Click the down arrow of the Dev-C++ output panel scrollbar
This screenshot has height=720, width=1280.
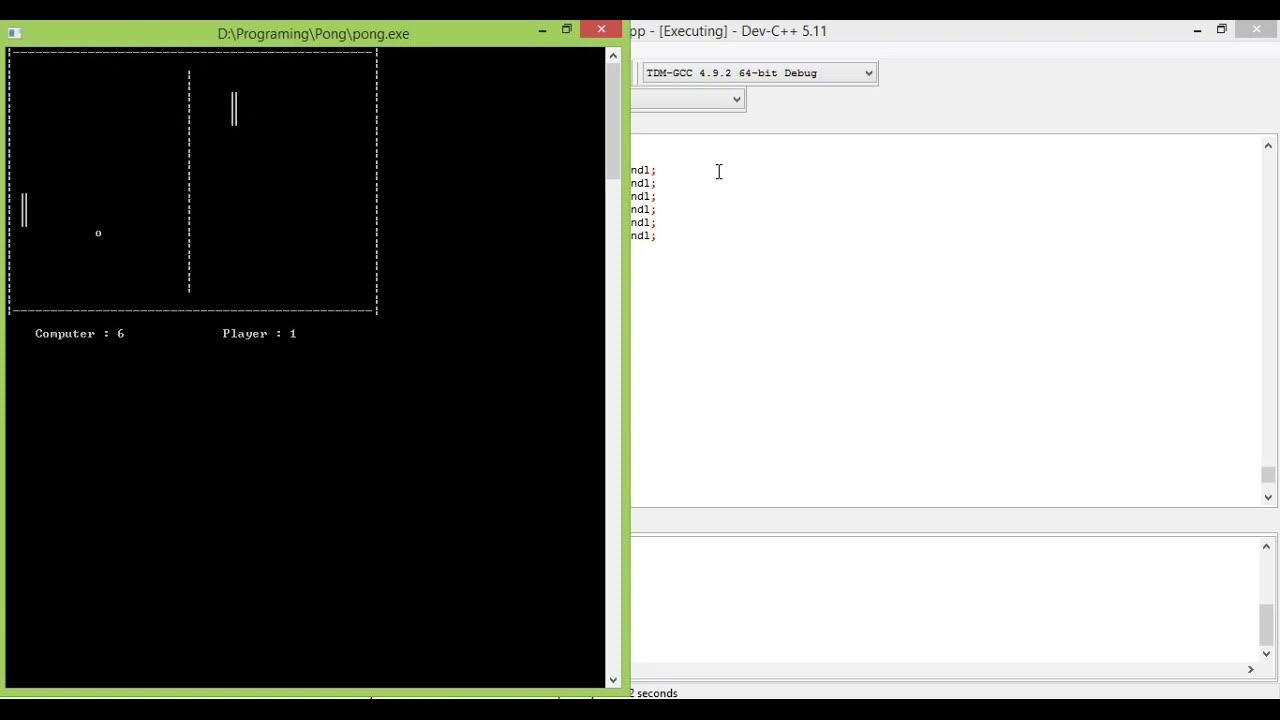point(1266,654)
